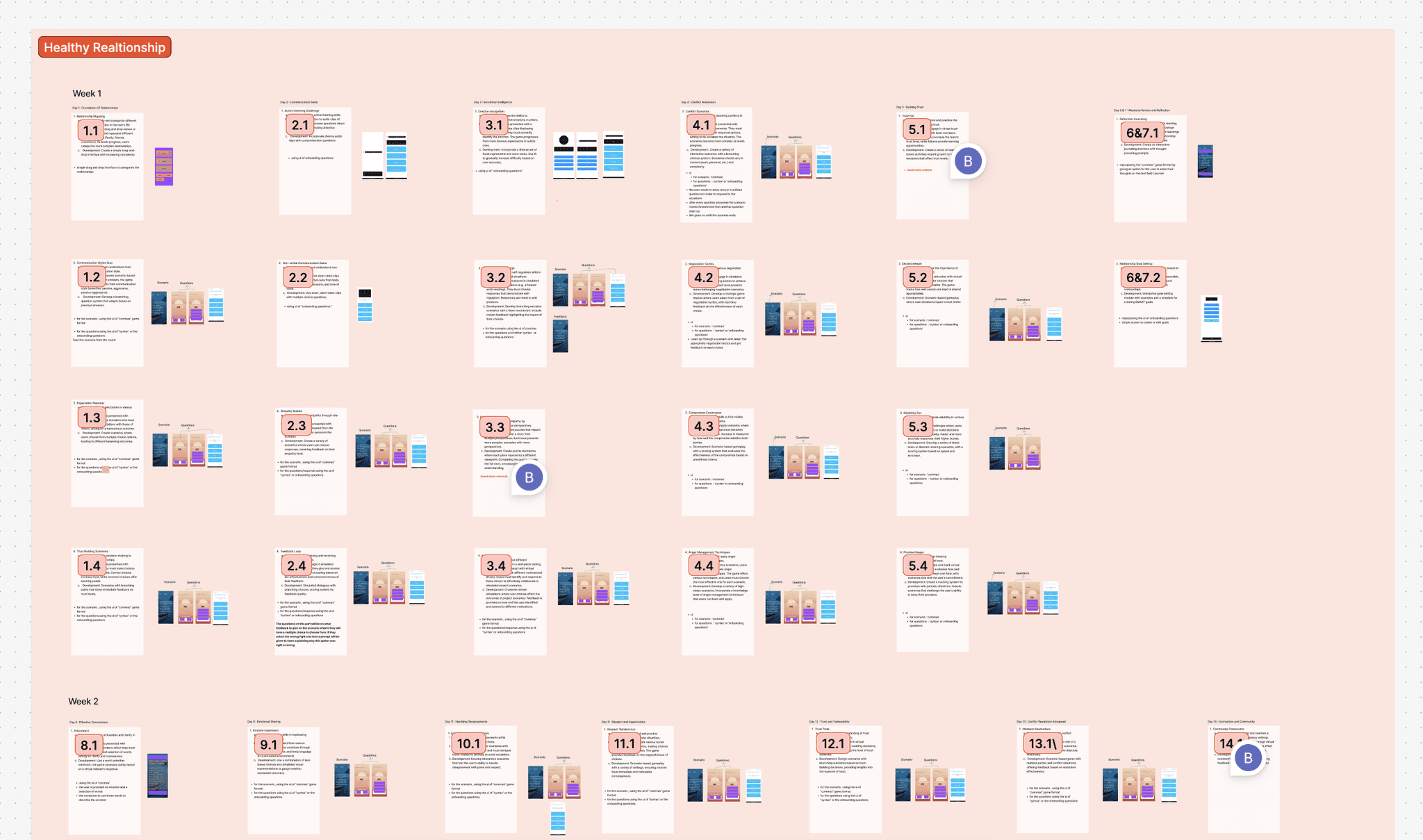Click the red 'need more content' text under 3.3
The width and height of the screenshot is (1423, 840).
494,477
